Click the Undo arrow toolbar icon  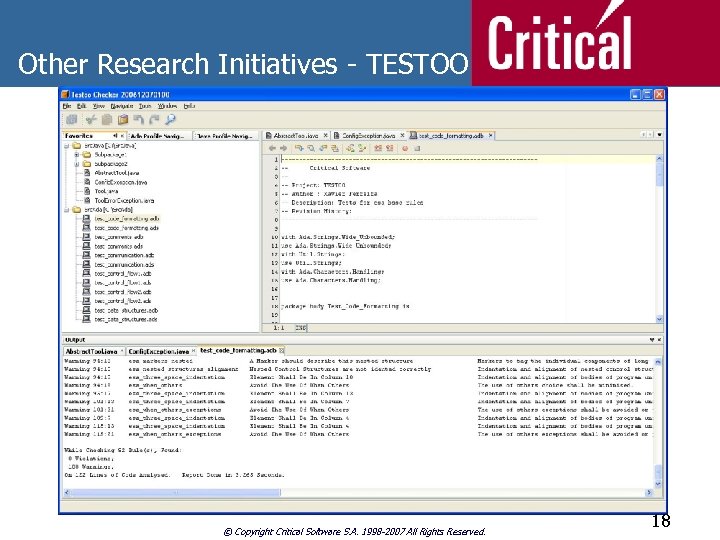(x=138, y=120)
